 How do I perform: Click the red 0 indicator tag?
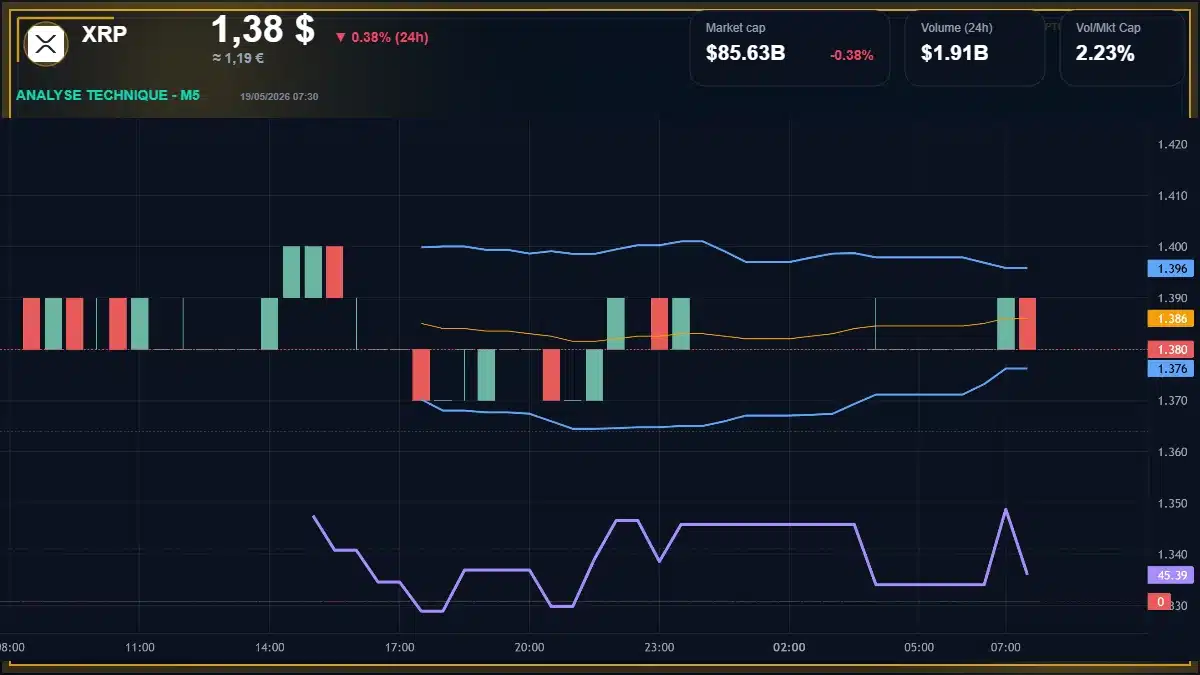click(1160, 602)
